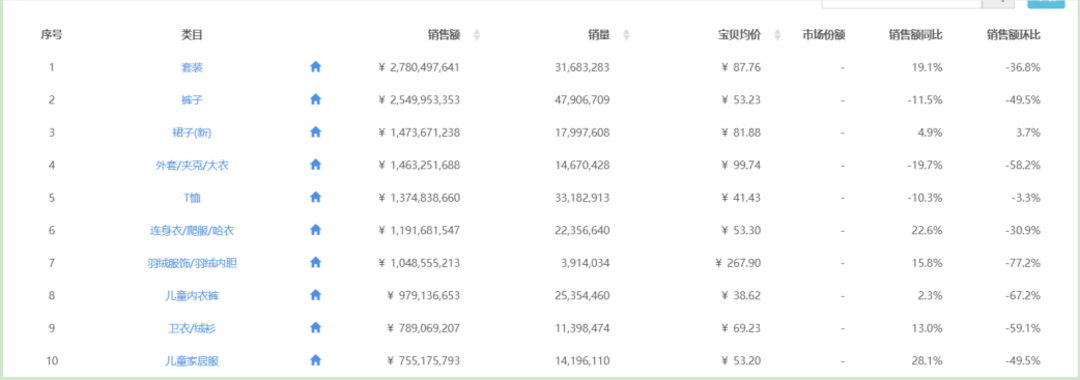The image size is (1080, 380).
Task: Click the home icon in the 裤子 row
Action: pos(315,99)
